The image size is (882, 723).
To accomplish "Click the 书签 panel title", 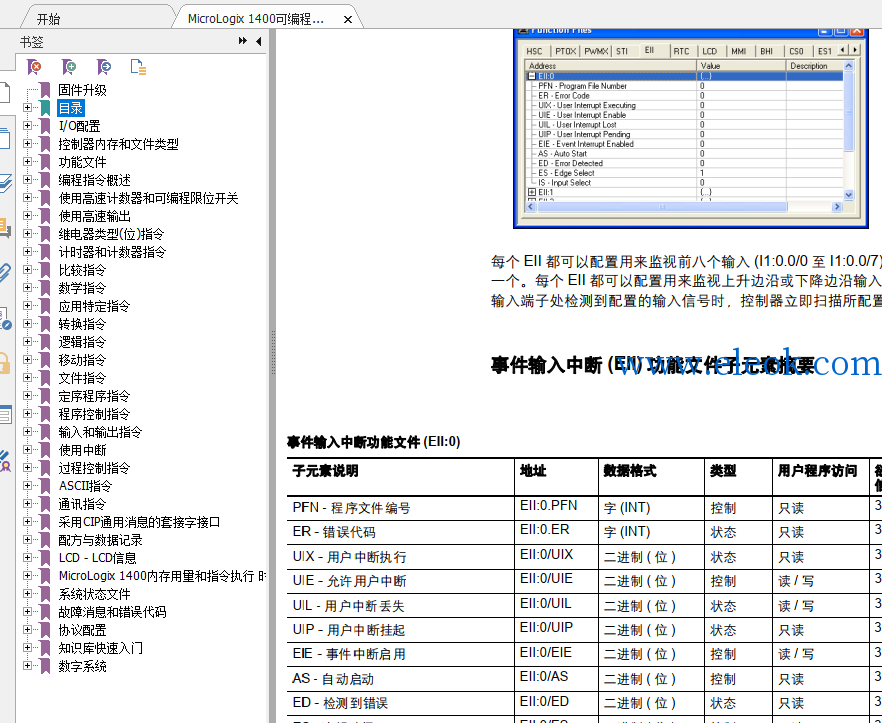I will 32,42.
